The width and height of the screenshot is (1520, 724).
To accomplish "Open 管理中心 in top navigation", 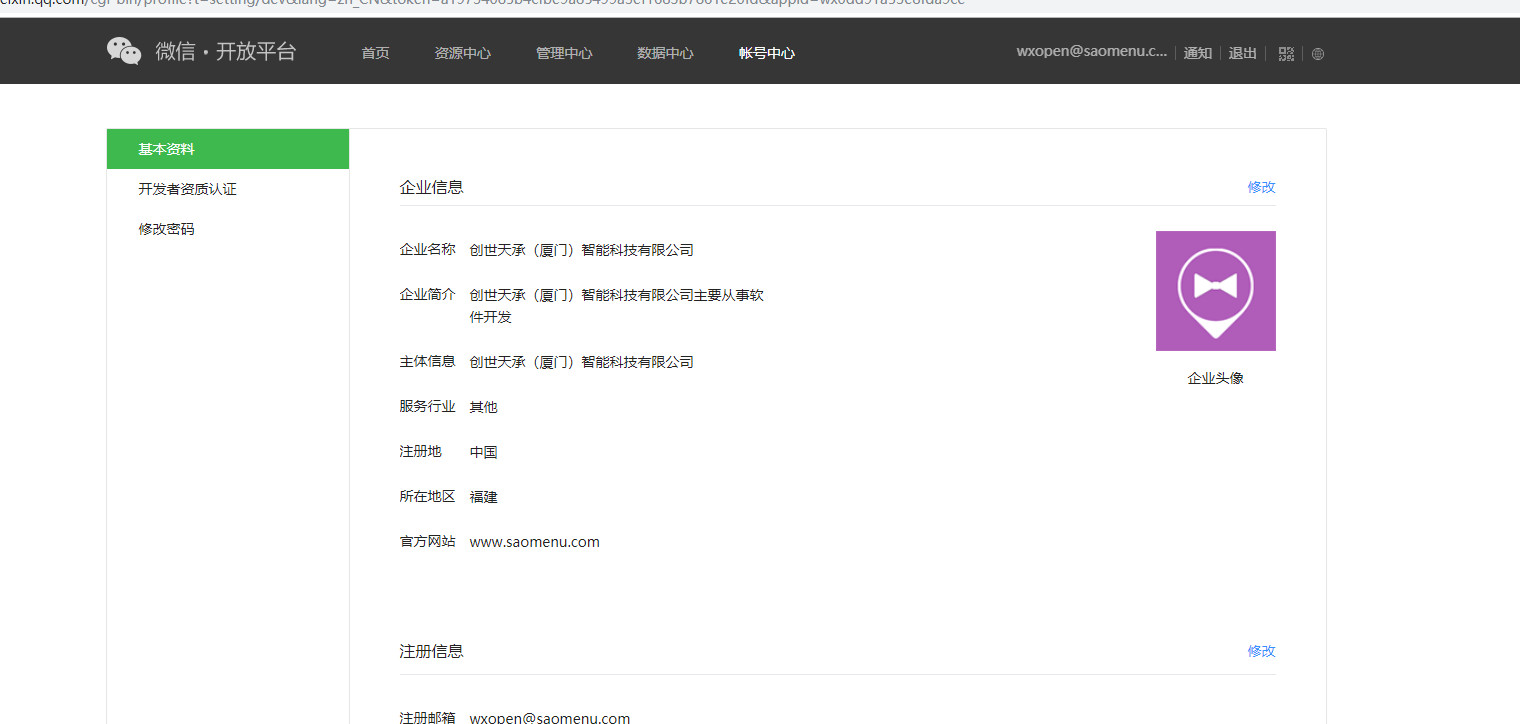I will [x=564, y=53].
